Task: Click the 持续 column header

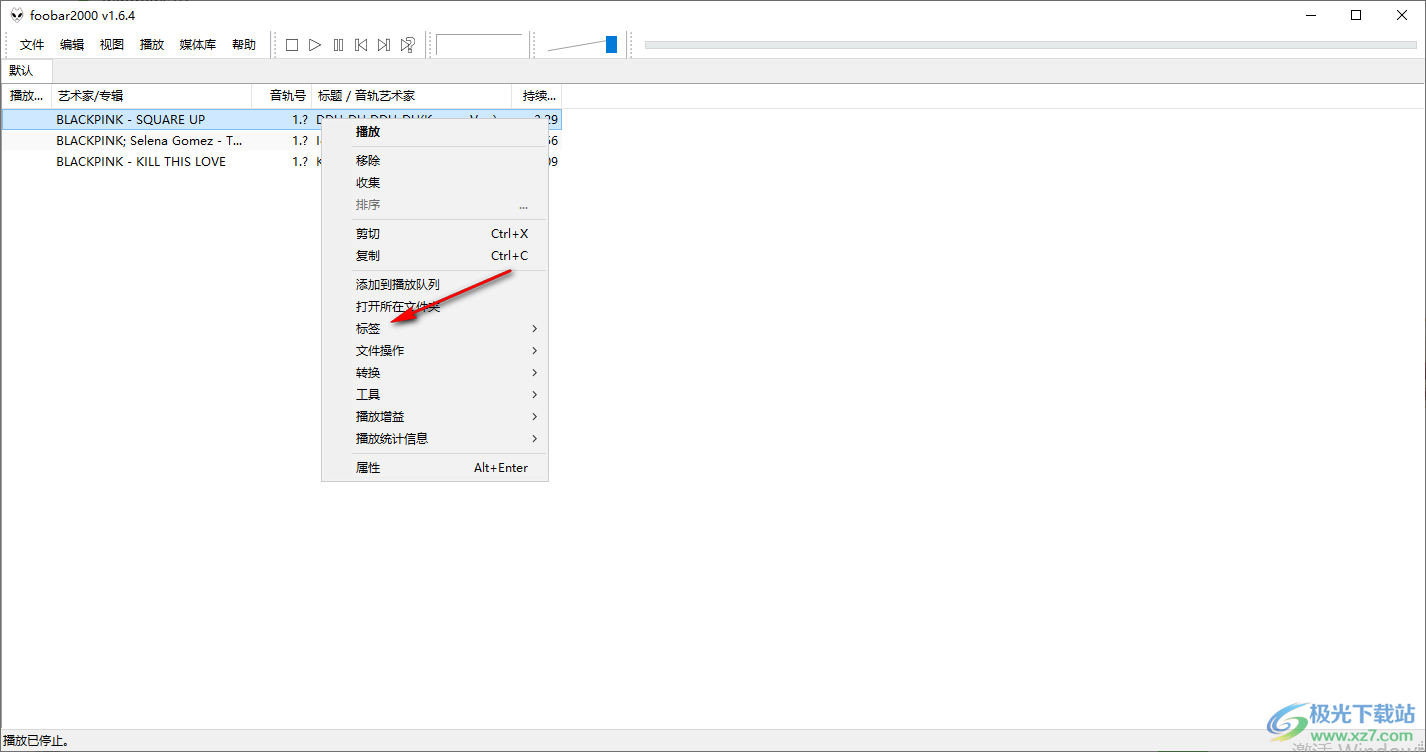Action: [x=537, y=96]
